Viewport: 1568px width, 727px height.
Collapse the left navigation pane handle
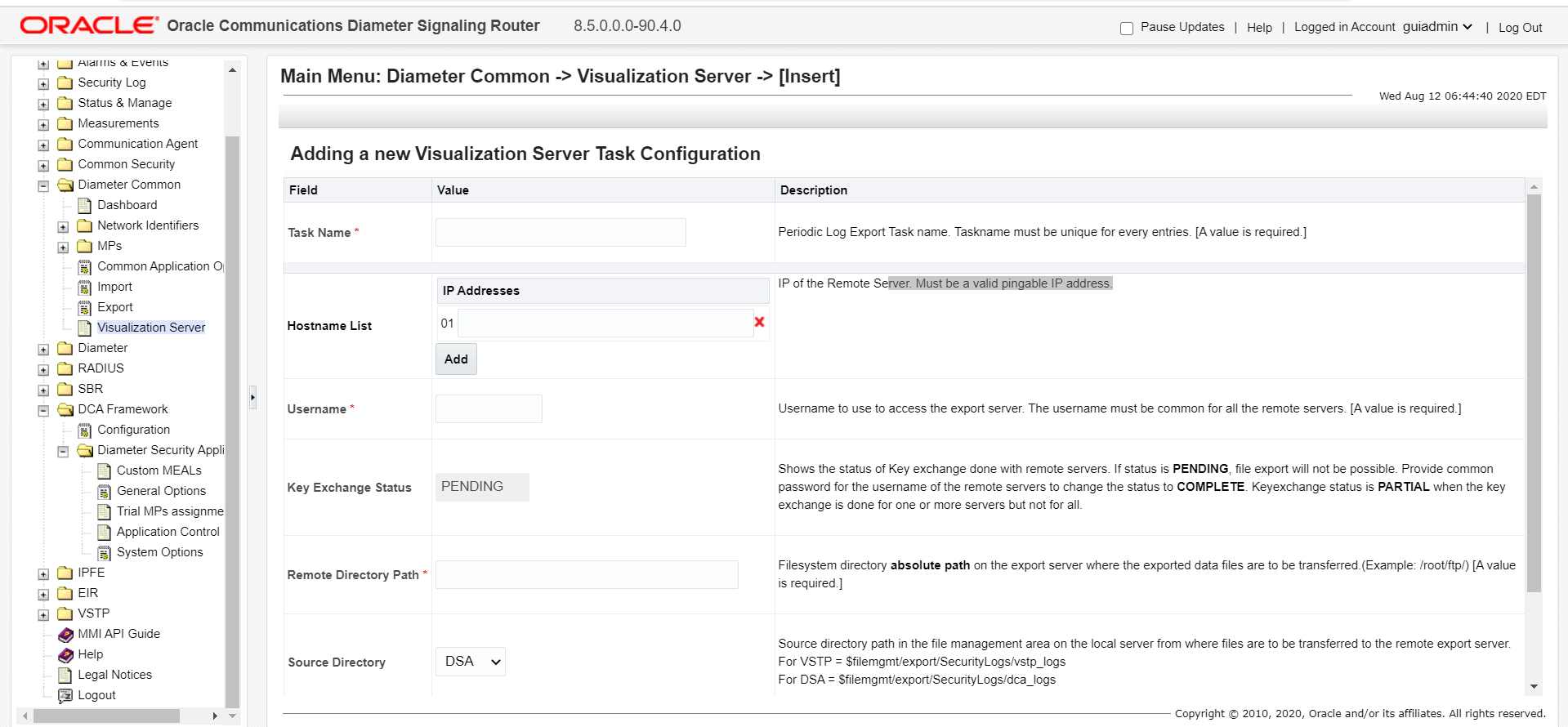pos(252,398)
